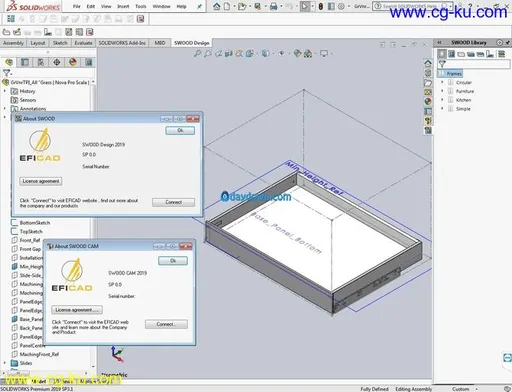This screenshot has width=512, height=392.
Task: Switch to the MBD tab
Action: coord(160,43)
